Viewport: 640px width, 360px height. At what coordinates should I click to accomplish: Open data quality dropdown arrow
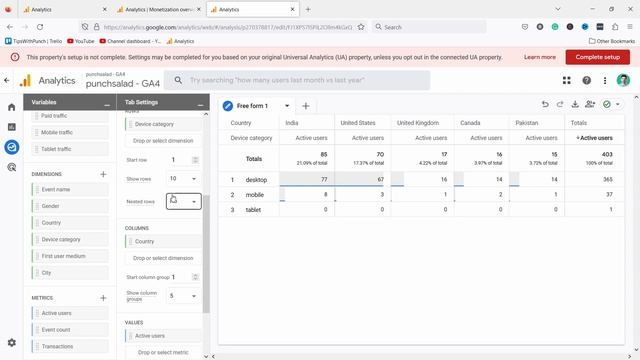pos(618,104)
